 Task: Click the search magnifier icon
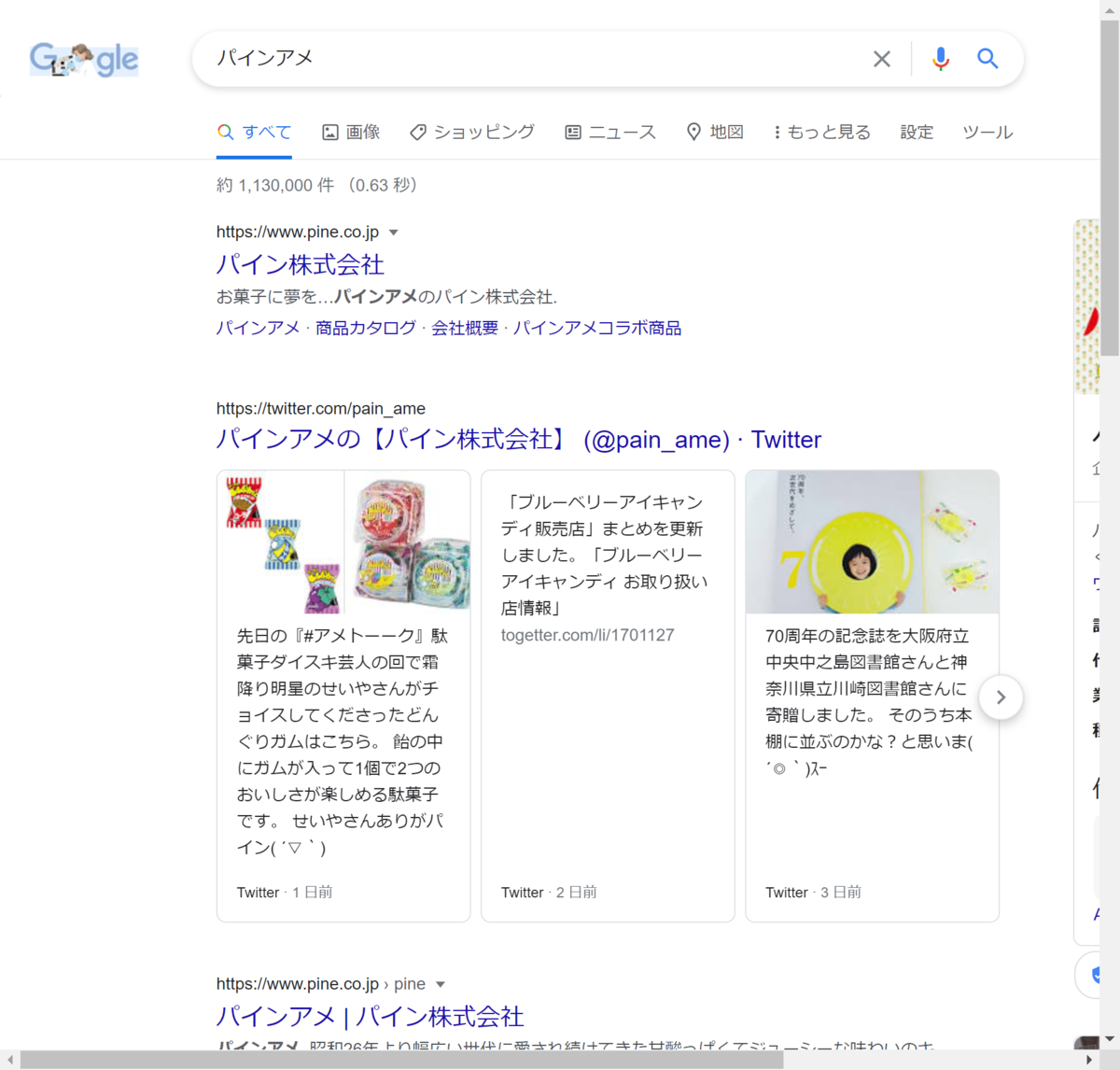[x=987, y=58]
